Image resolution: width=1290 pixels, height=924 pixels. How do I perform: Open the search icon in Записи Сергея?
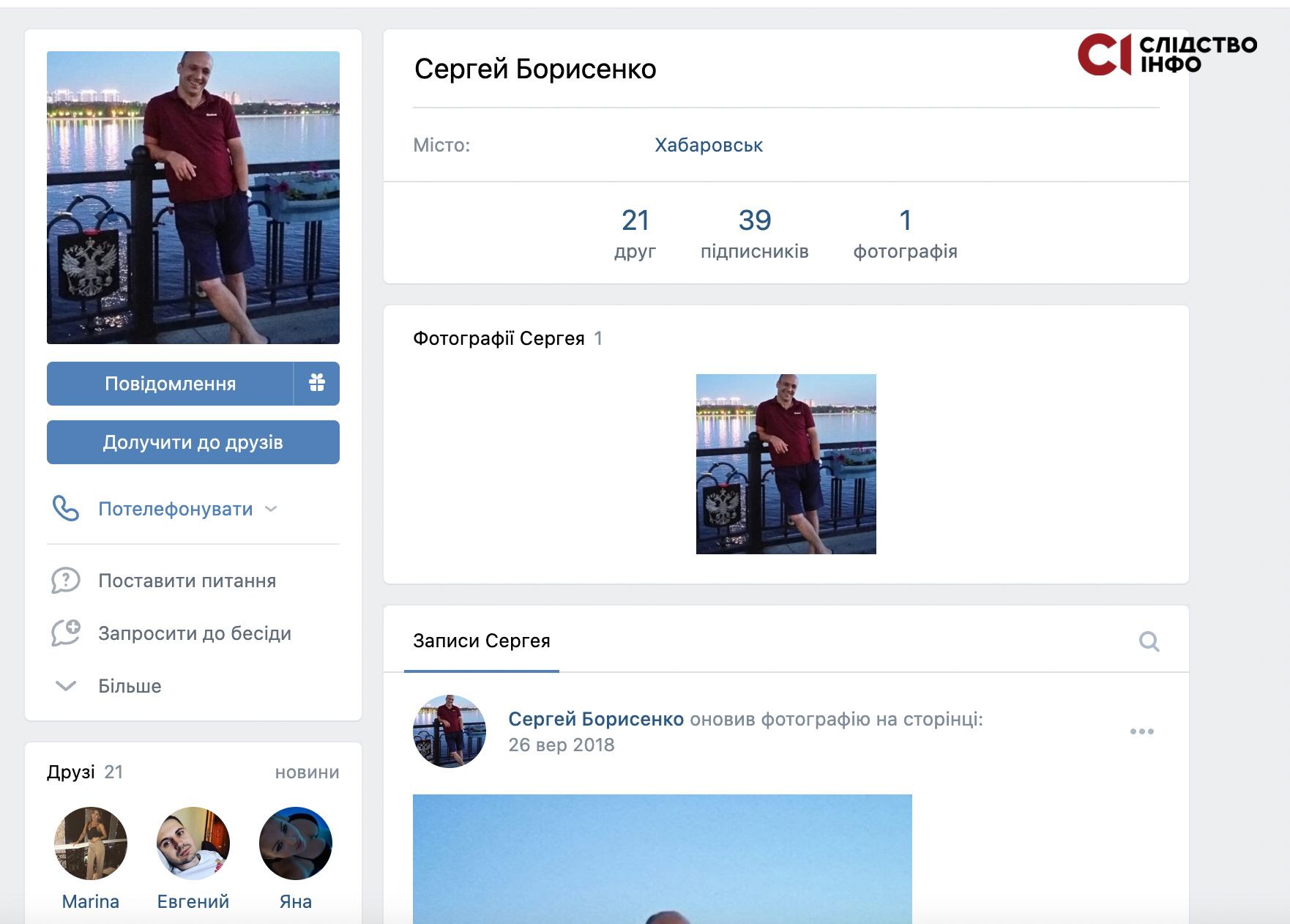[x=1149, y=641]
